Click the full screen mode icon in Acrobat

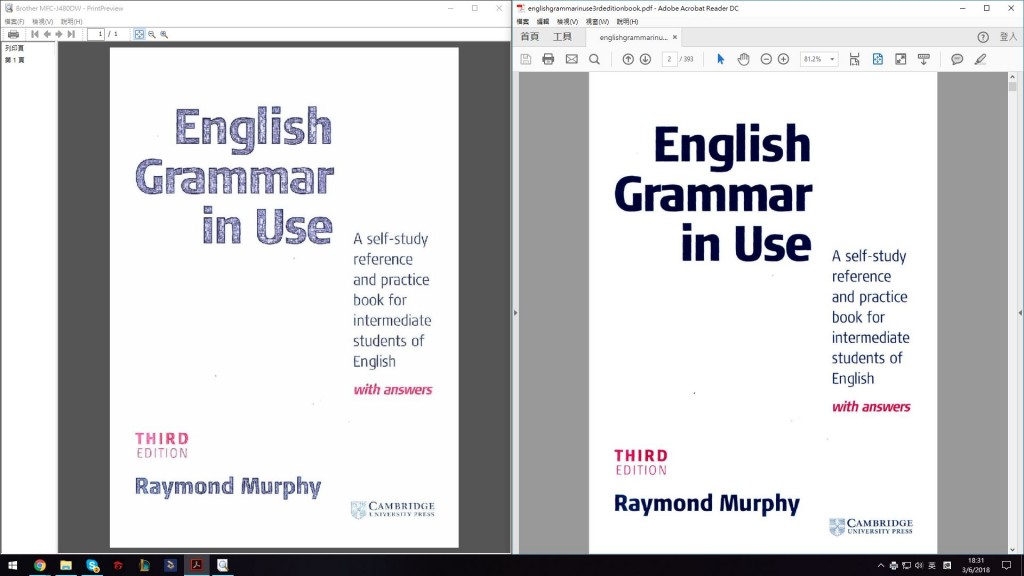click(901, 59)
